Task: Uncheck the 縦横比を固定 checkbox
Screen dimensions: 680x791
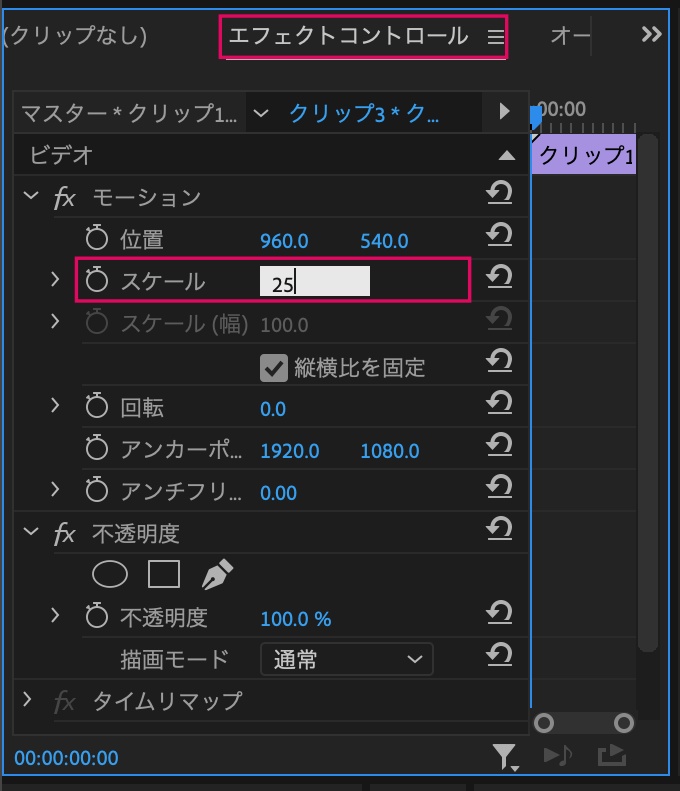Action: click(274, 368)
